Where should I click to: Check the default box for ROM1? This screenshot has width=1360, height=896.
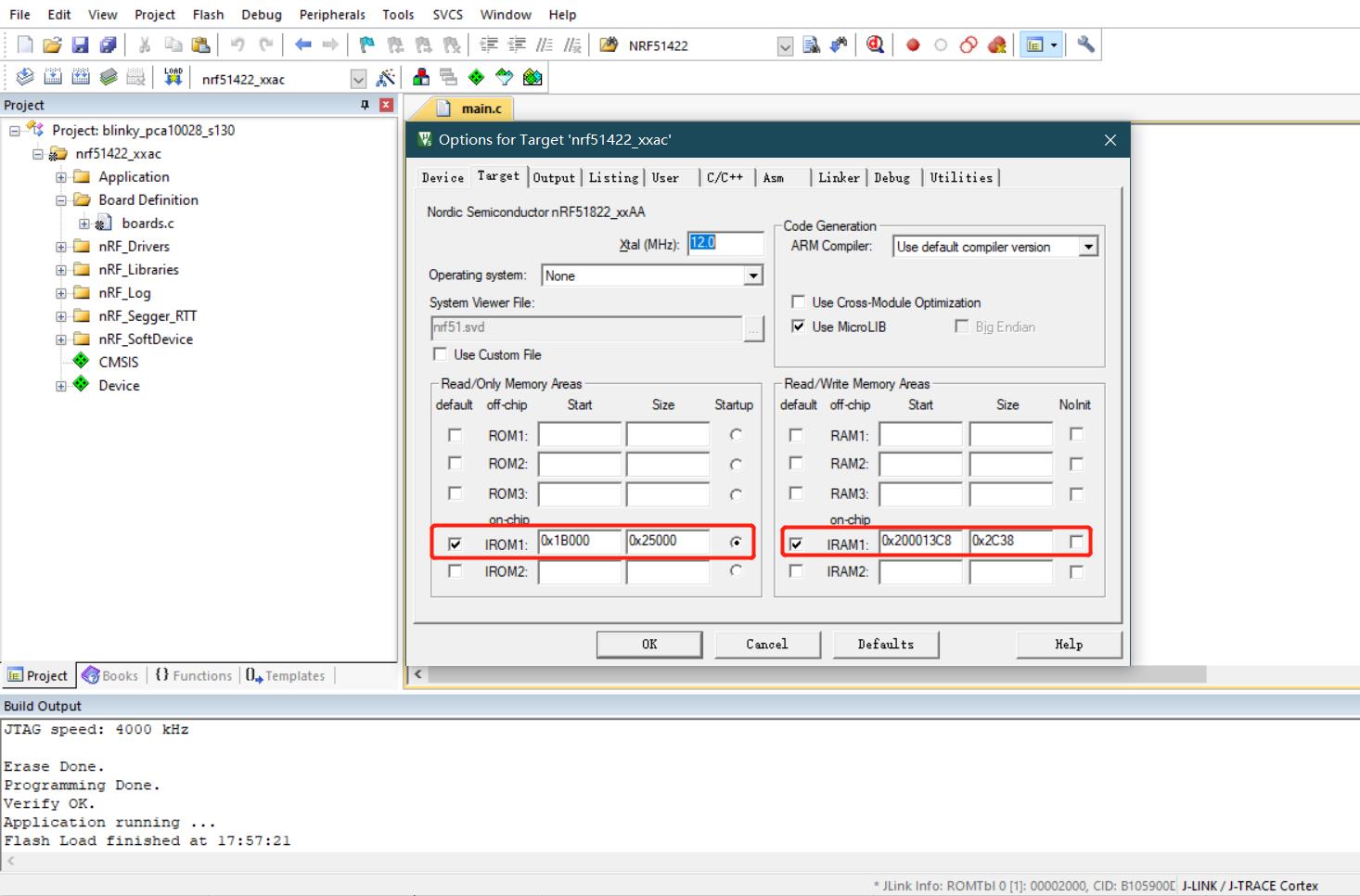click(455, 434)
